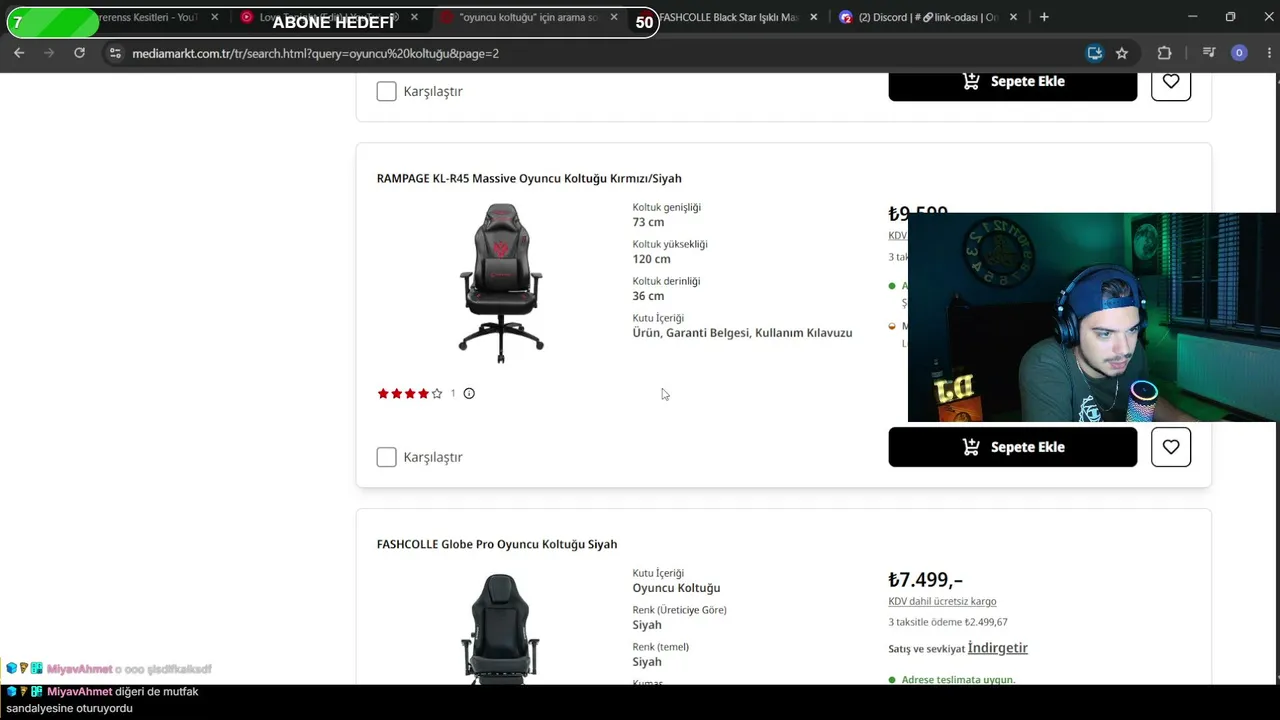Select the 'oyuncu koltuğu' search results tab

[x=529, y=17]
